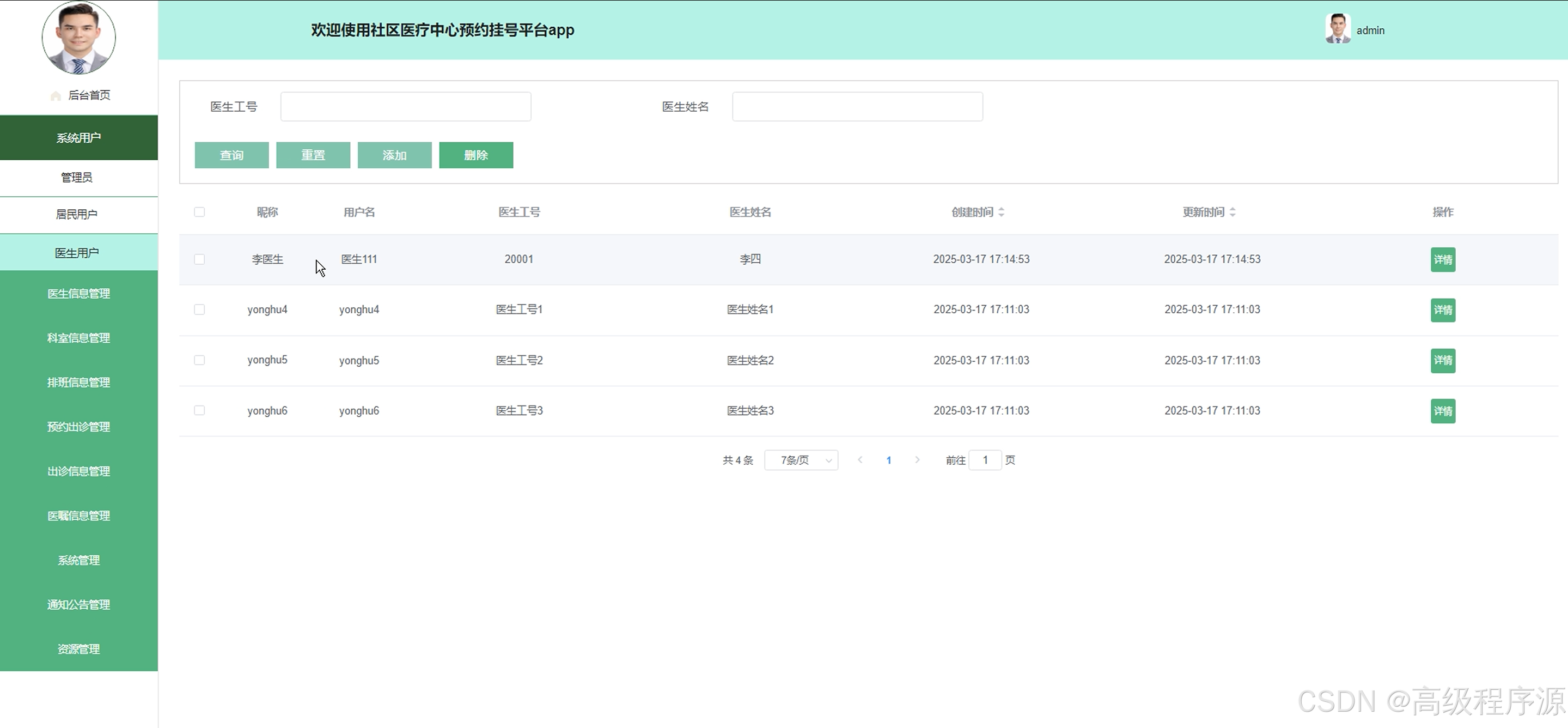Screen dimensions: 1568x728
Task: Toggle the select-all header checkbox
Action: (199, 212)
